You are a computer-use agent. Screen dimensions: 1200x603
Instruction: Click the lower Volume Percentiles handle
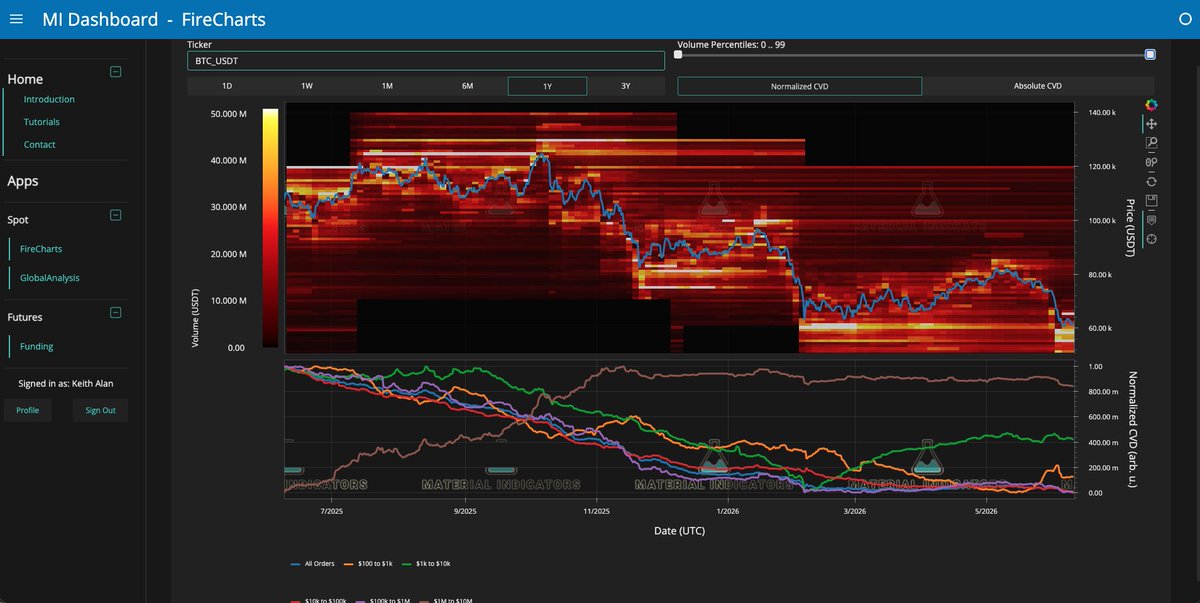pyautogui.click(x=678, y=55)
